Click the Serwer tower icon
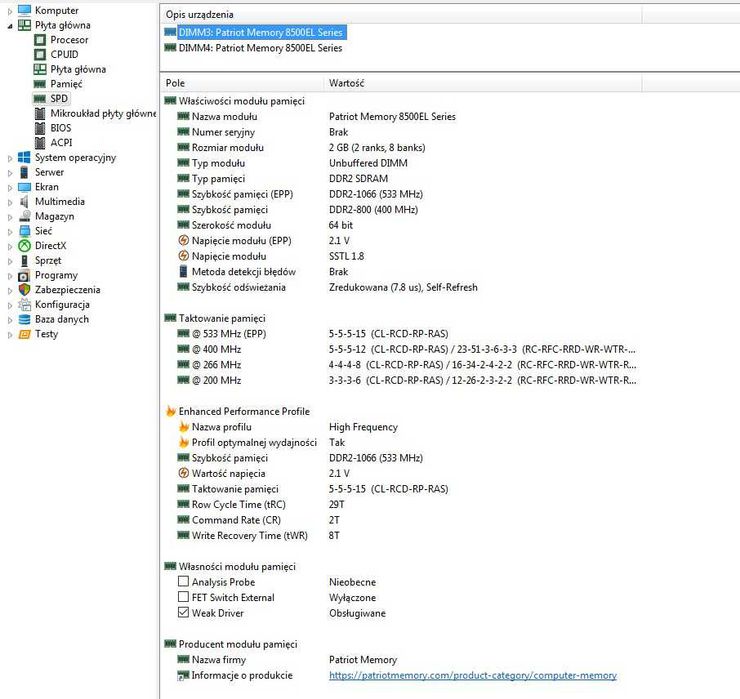This screenshot has height=699, width=740. click(24, 172)
